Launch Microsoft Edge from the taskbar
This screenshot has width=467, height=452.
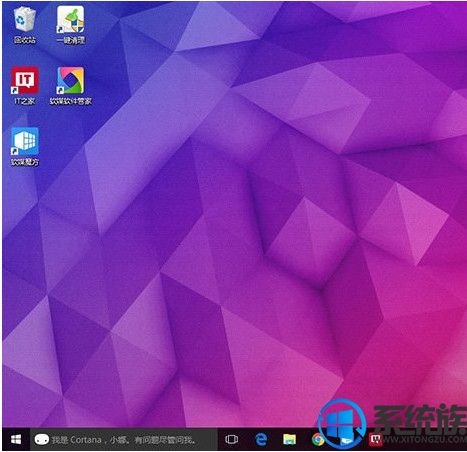(261, 439)
